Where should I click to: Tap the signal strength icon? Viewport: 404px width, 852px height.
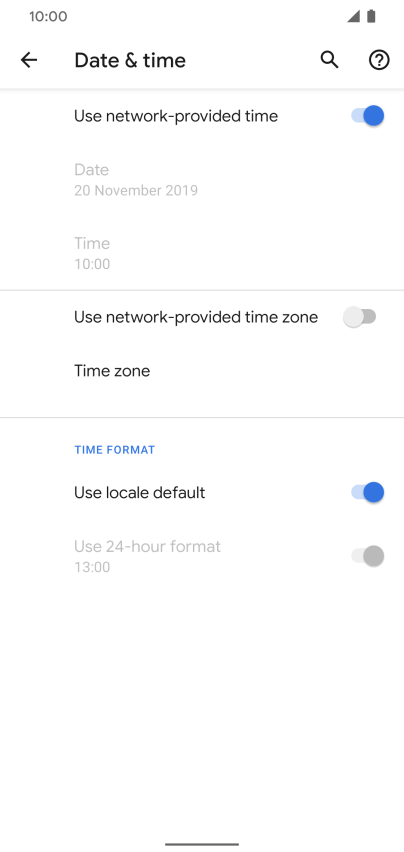[x=354, y=16]
